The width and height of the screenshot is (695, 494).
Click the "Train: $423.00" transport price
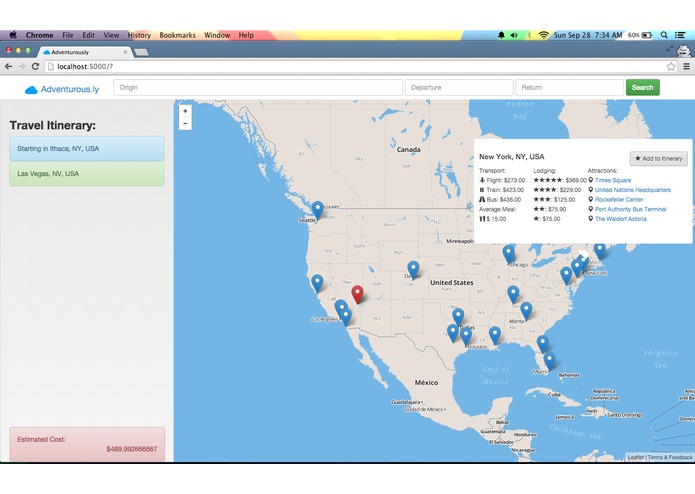(x=501, y=190)
